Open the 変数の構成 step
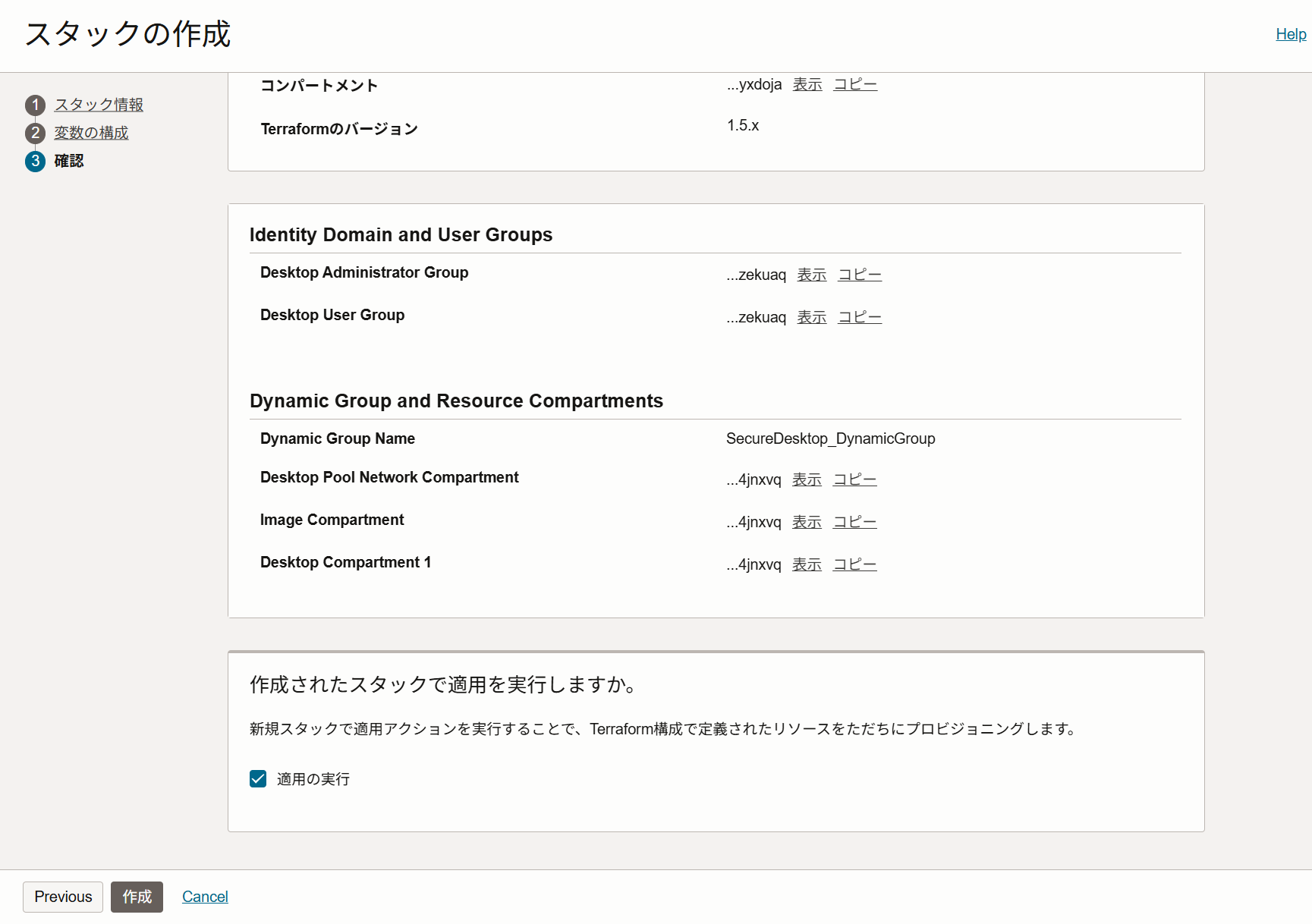 point(90,133)
